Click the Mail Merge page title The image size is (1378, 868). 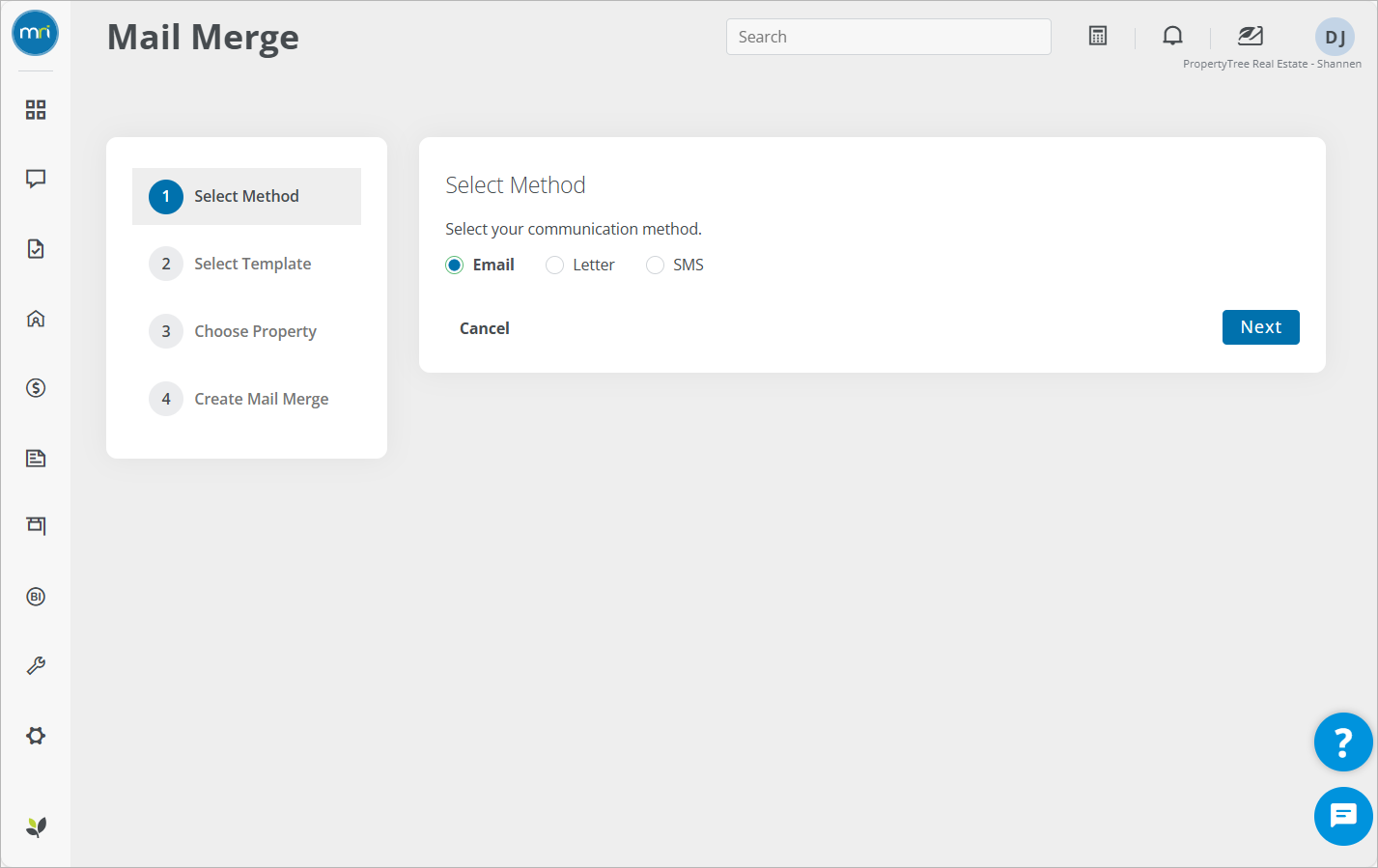[203, 38]
